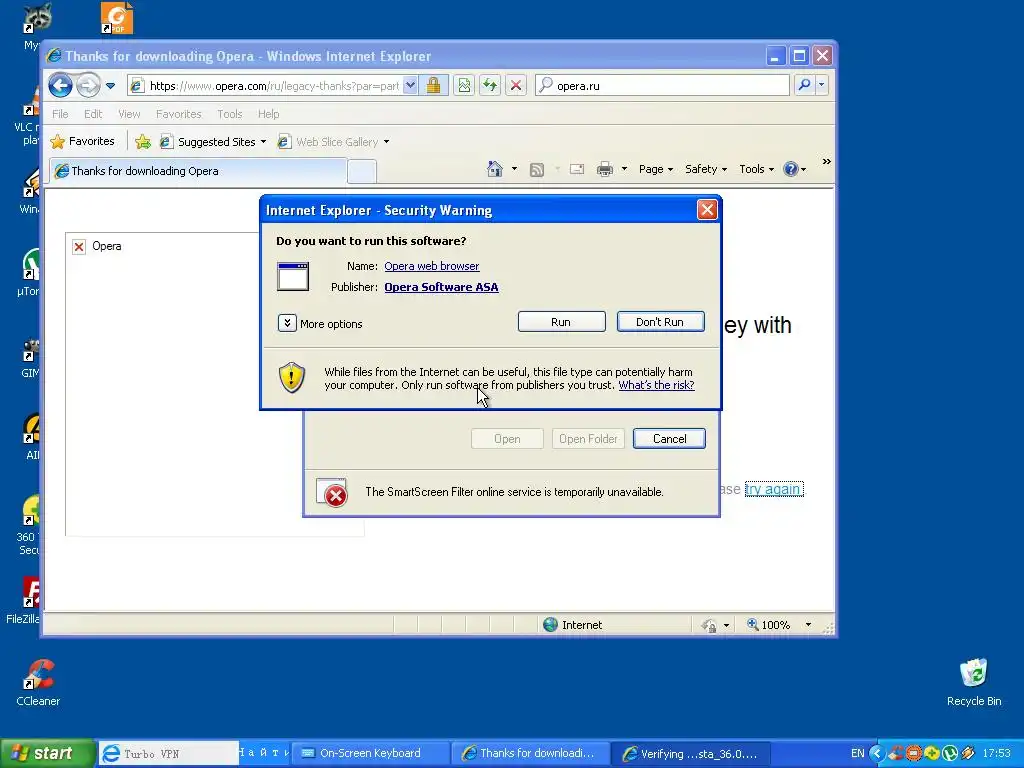
Task: Open the Recycle Bin desktop icon
Action: coord(974,682)
